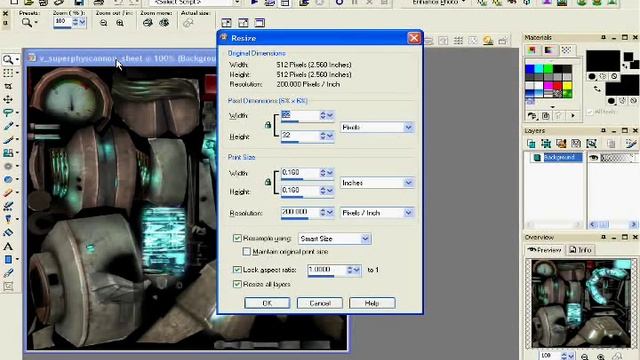Uncheck Resize all layers checkbox
Image resolution: width=640 pixels, height=360 pixels.
click(x=237, y=284)
